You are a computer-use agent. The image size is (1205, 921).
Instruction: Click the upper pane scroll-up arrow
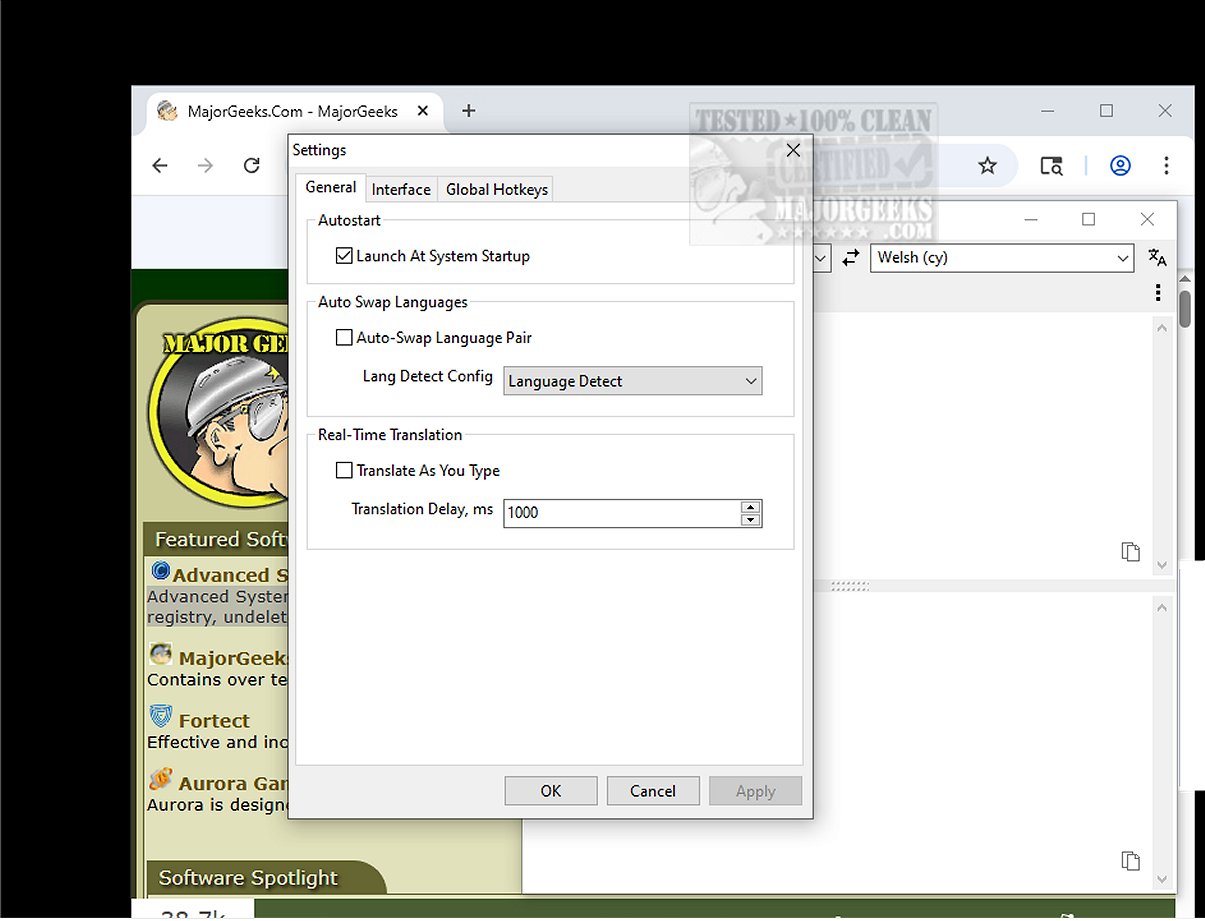coord(1162,328)
